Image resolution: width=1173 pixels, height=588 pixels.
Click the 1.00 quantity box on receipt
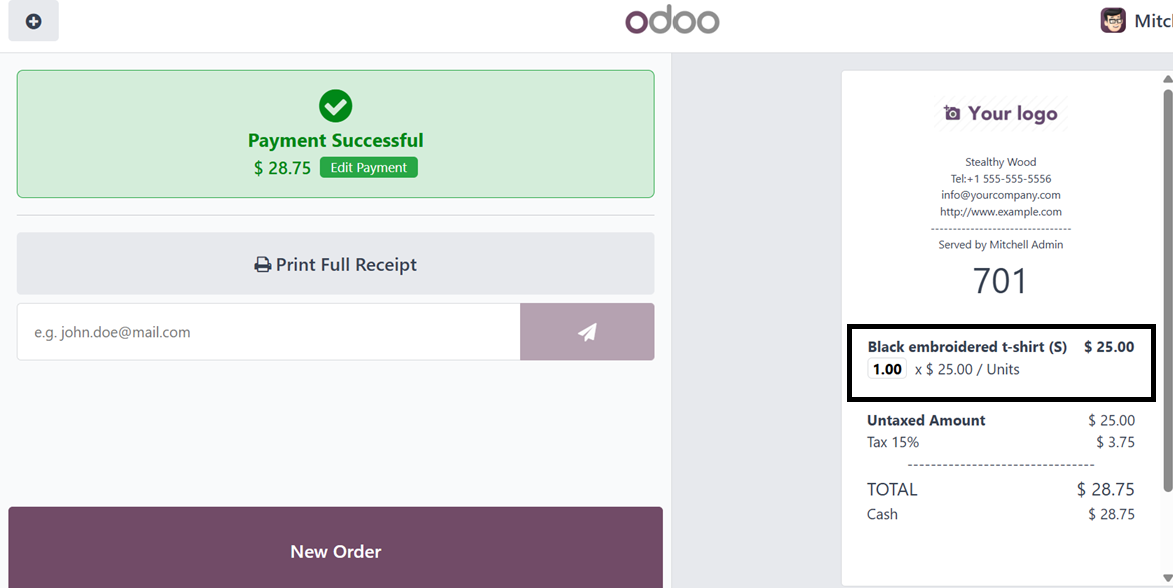point(887,369)
